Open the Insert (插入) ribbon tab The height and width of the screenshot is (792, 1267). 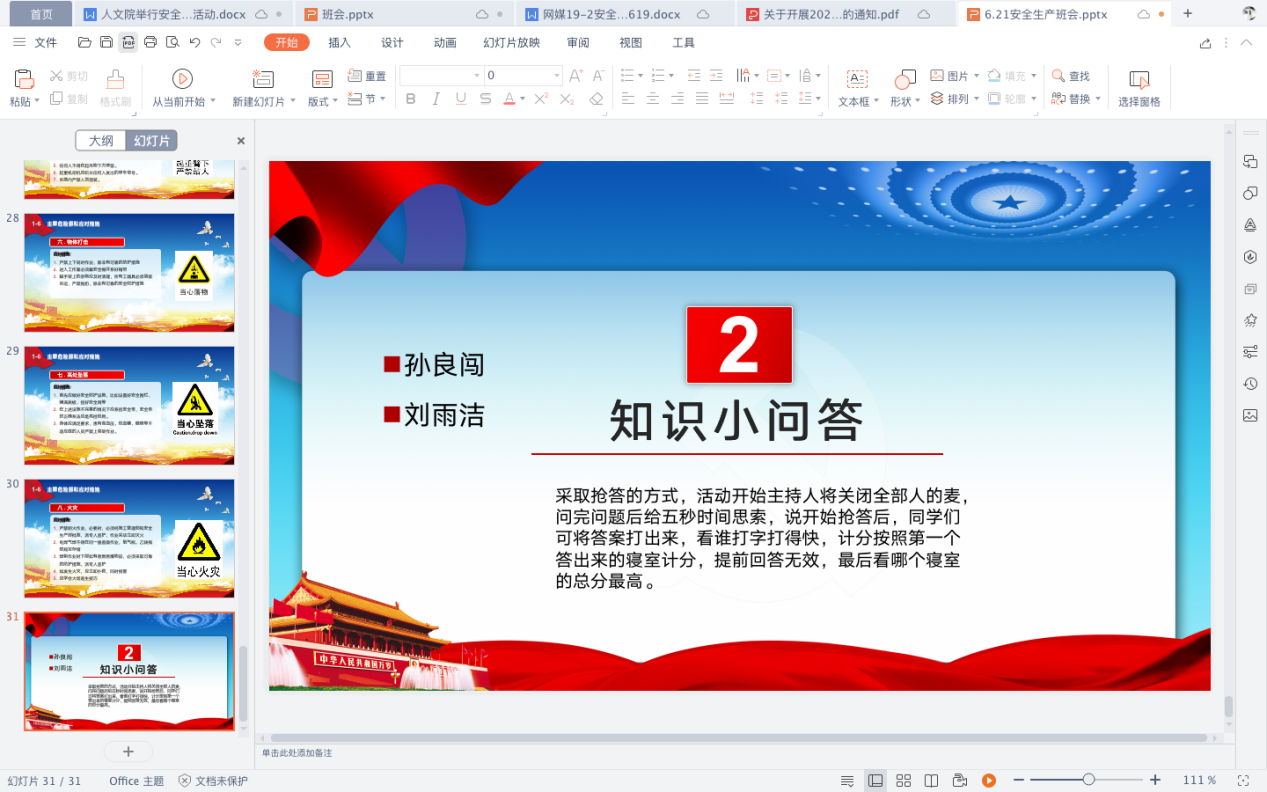[x=339, y=42]
